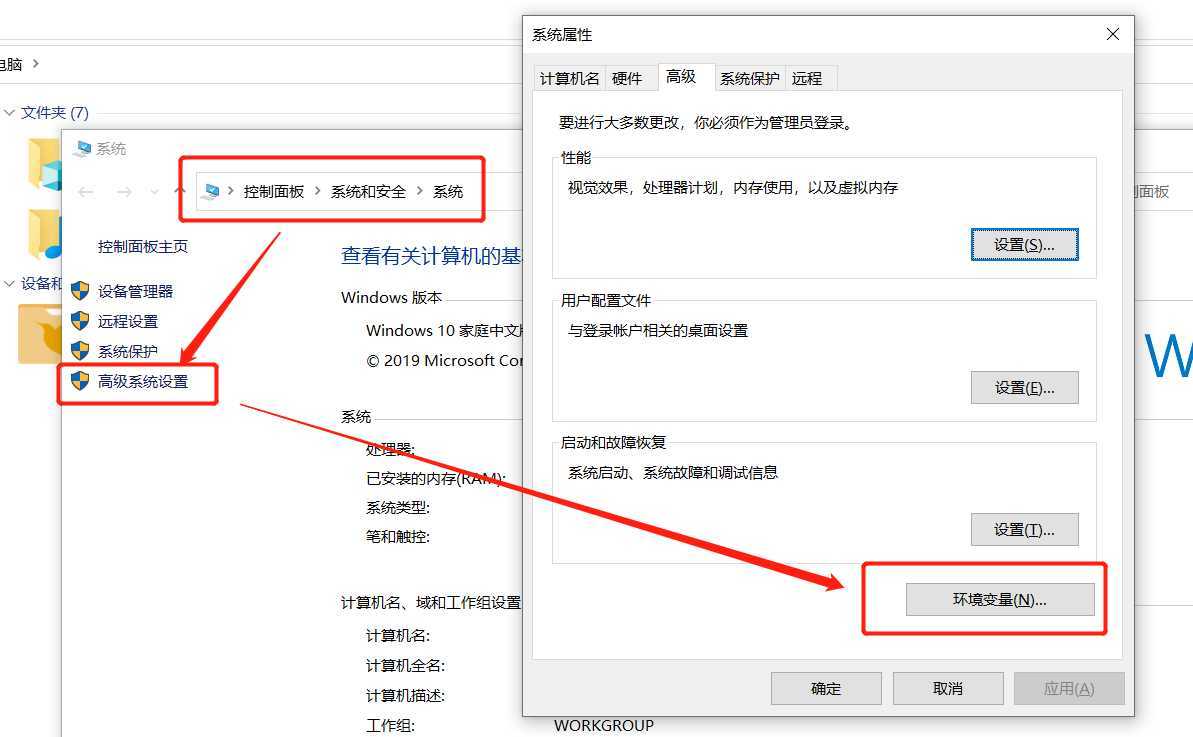Click the back navigation arrow in the 系统 window

85,189
